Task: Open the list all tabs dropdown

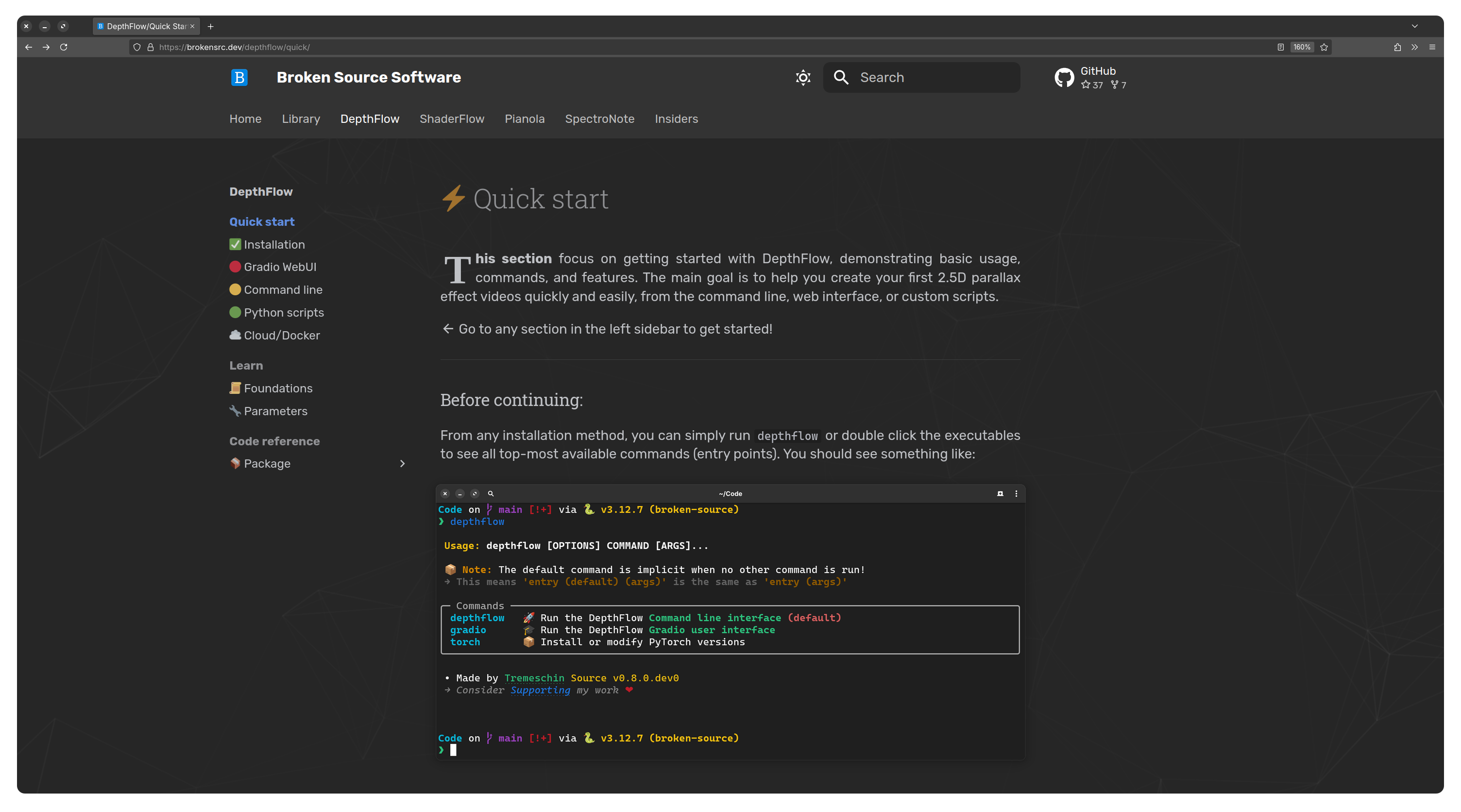Action: click(x=1414, y=26)
